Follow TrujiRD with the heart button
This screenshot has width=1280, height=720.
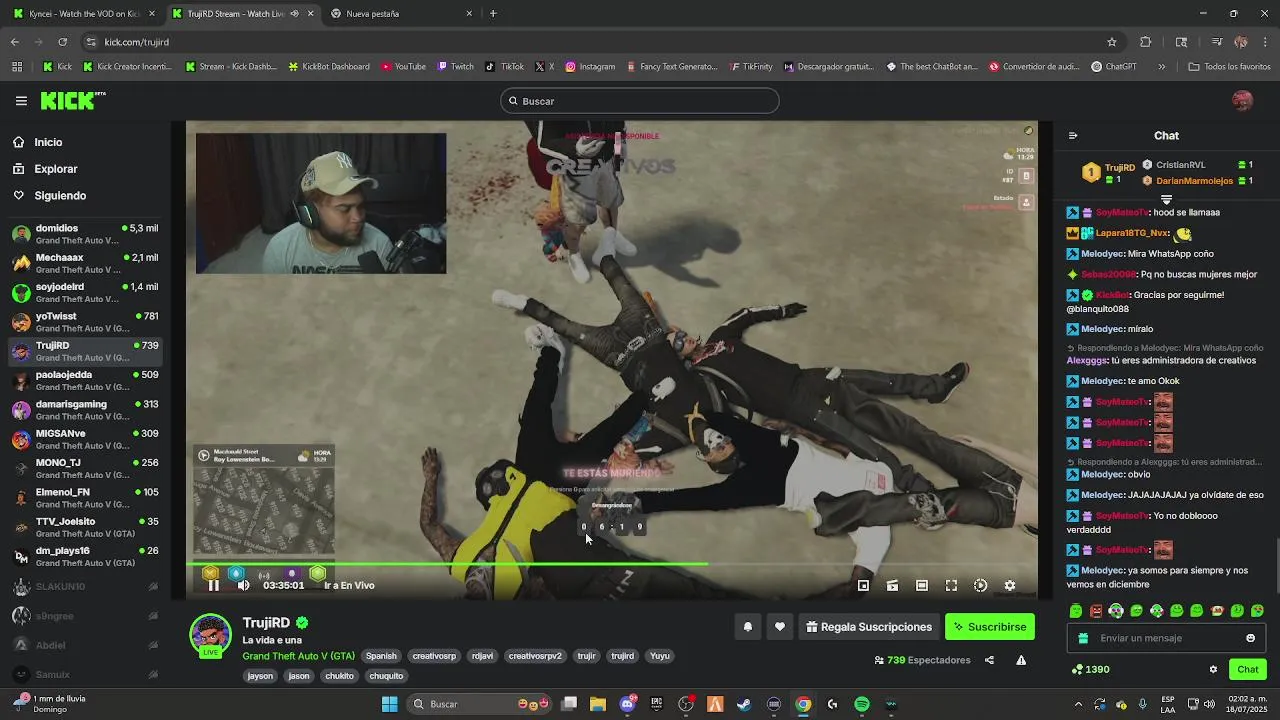pyautogui.click(x=780, y=627)
